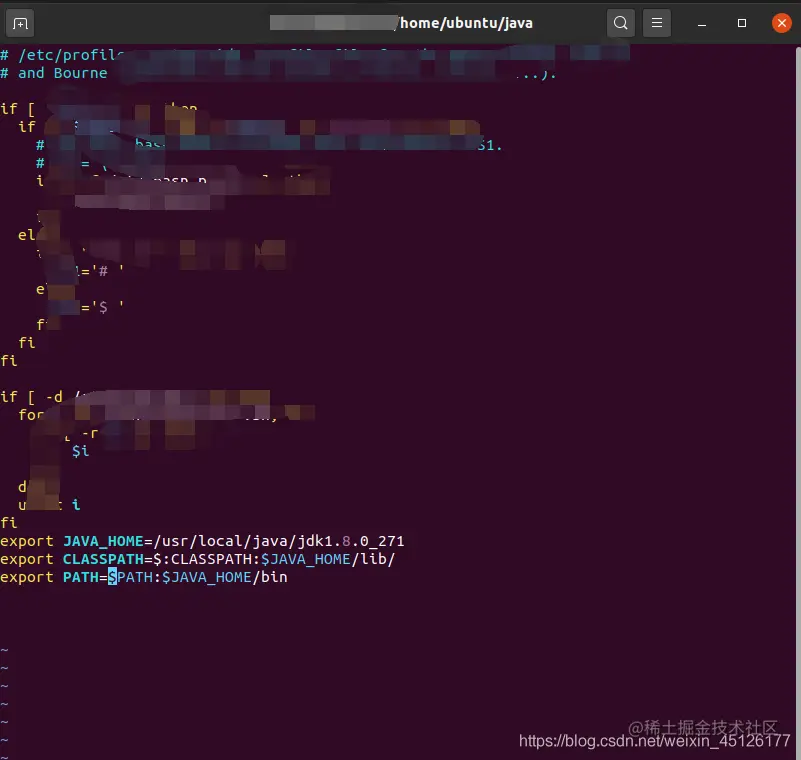This screenshot has height=760, width=801.
Task: Open a new terminal tab
Action: 20,23
